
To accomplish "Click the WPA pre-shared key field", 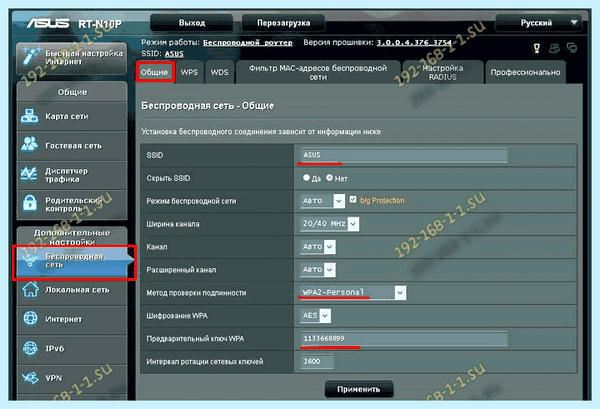I will (404, 339).
